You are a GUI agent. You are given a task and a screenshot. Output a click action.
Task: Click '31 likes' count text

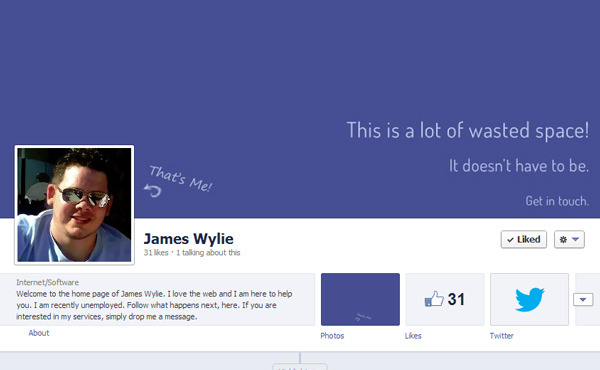click(156, 253)
